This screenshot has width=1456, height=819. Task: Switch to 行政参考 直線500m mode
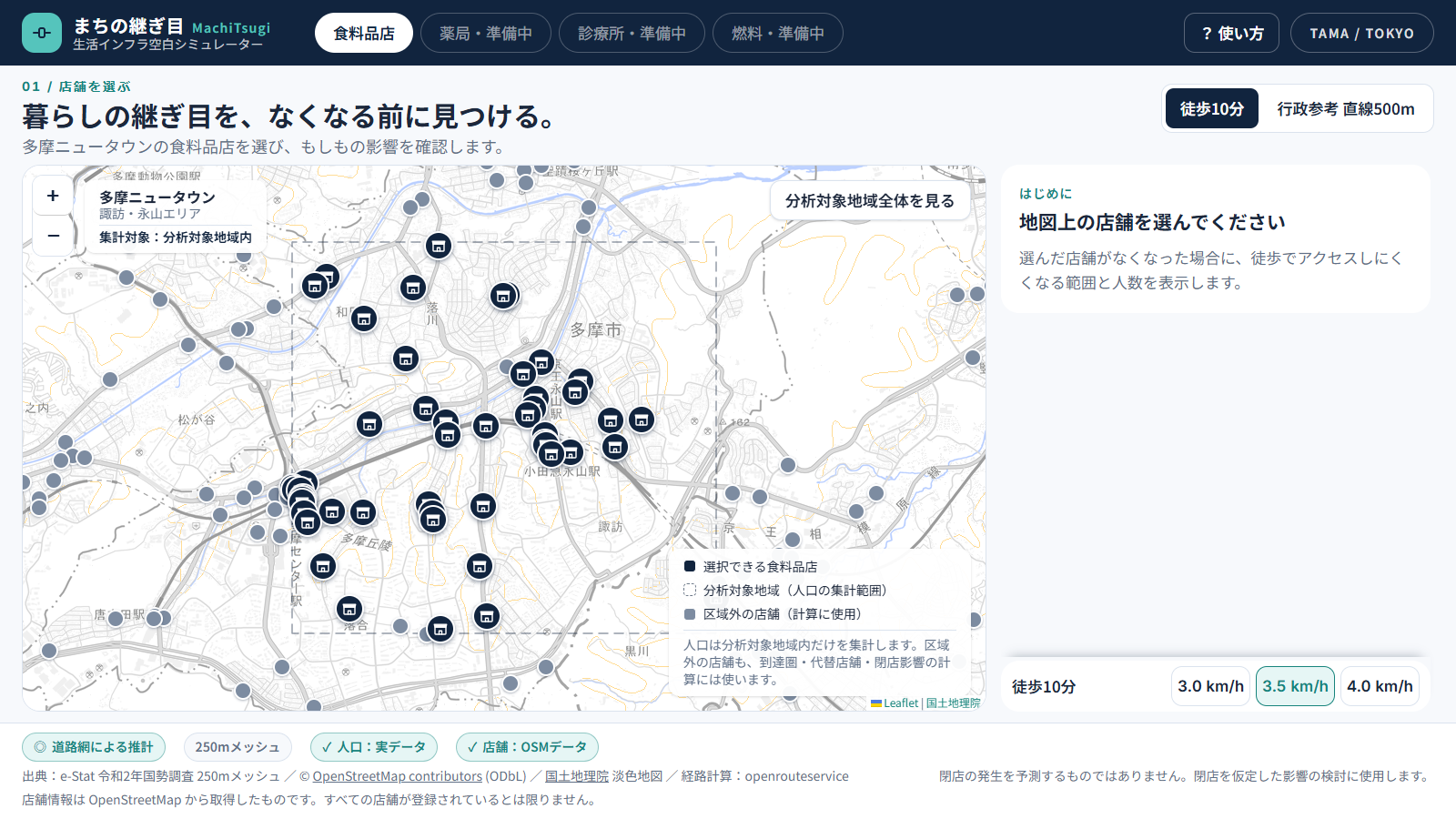point(1346,108)
